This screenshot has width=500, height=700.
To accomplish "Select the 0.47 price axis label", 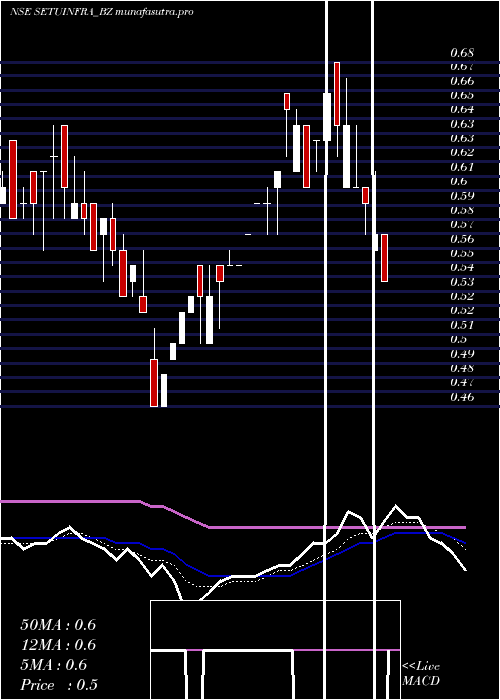I will coord(462,383).
